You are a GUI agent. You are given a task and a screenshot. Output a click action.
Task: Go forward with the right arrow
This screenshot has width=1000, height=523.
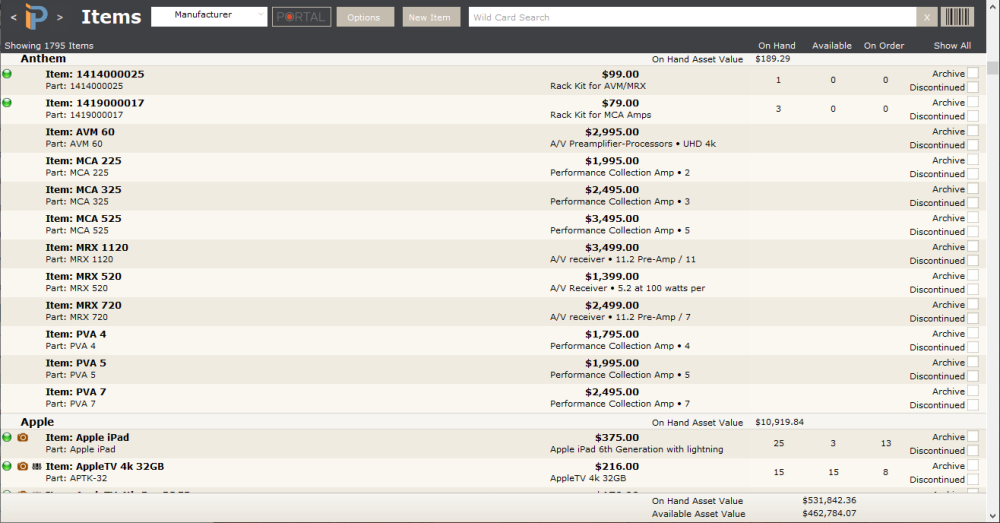[x=60, y=17]
